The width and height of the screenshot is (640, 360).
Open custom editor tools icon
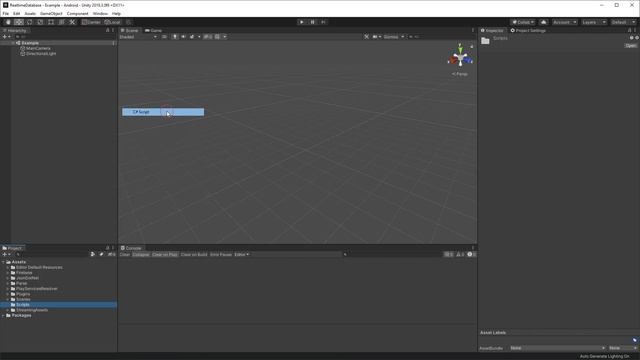[72, 22]
